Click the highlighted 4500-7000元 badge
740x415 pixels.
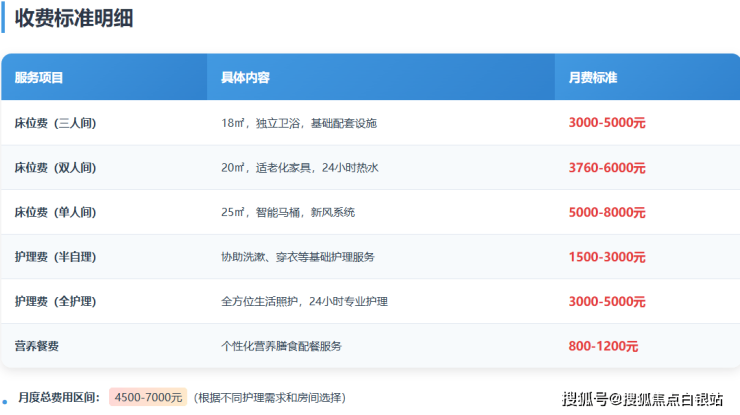click(x=148, y=398)
